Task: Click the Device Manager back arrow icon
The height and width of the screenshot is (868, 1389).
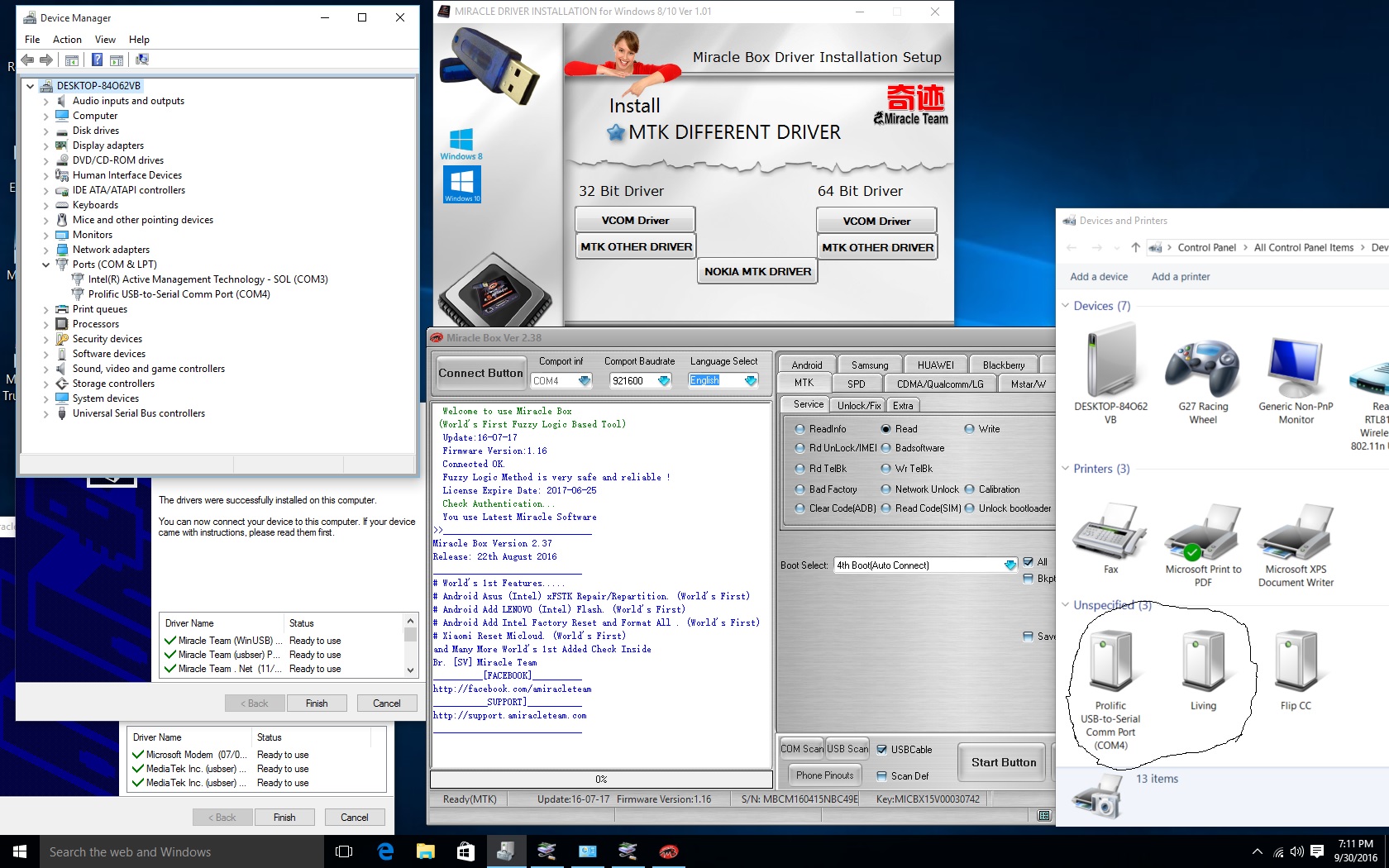Action: click(27, 60)
